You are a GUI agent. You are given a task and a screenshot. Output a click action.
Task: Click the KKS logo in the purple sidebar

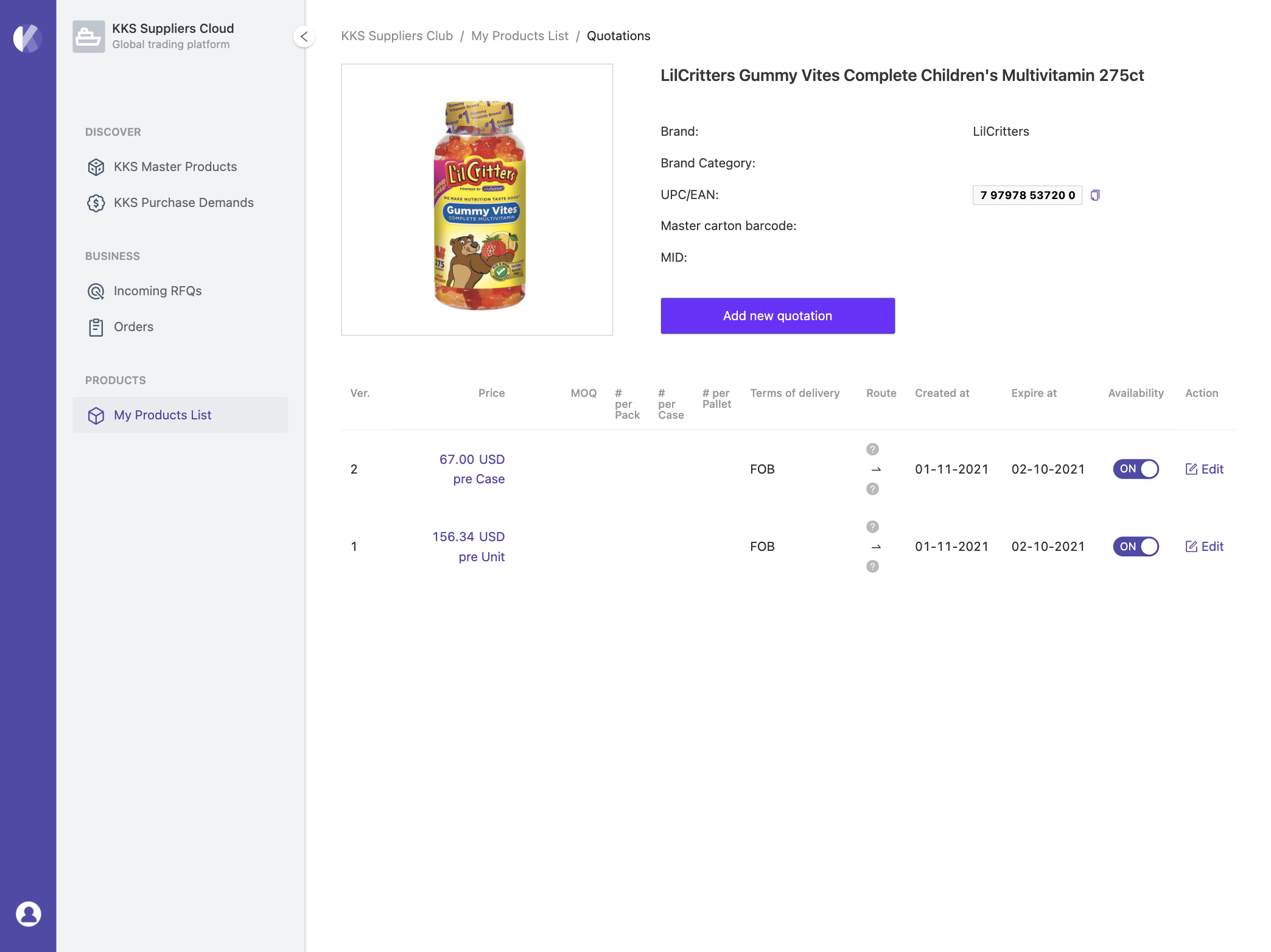point(27,38)
